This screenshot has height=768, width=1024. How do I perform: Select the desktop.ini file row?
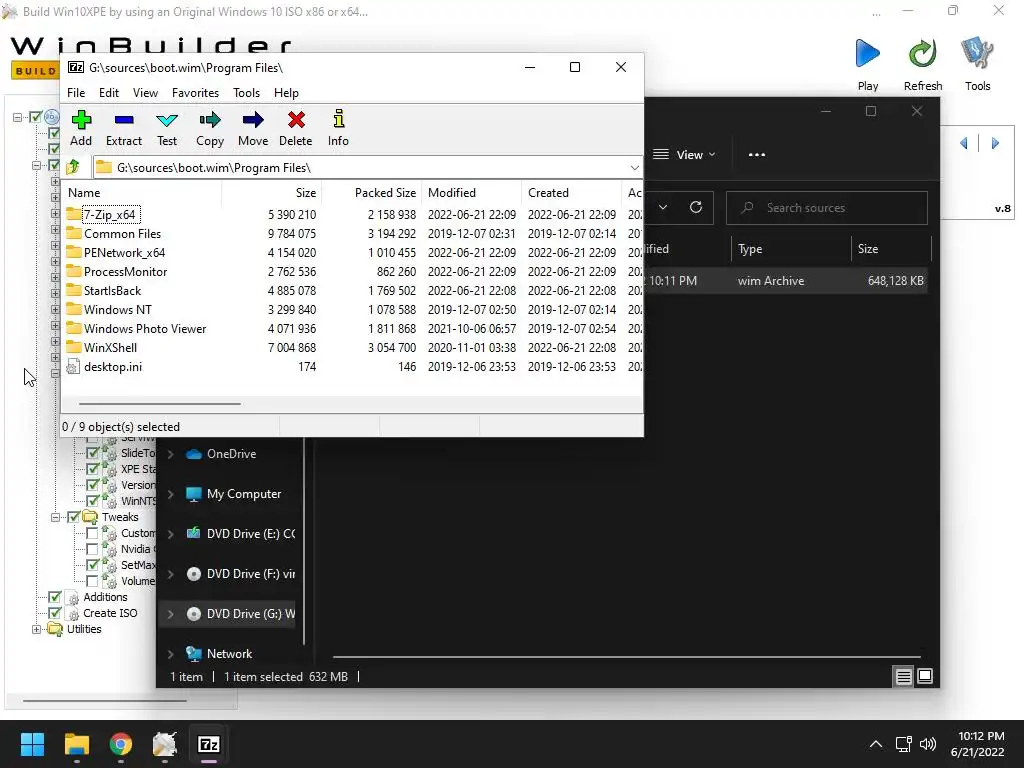(351, 366)
